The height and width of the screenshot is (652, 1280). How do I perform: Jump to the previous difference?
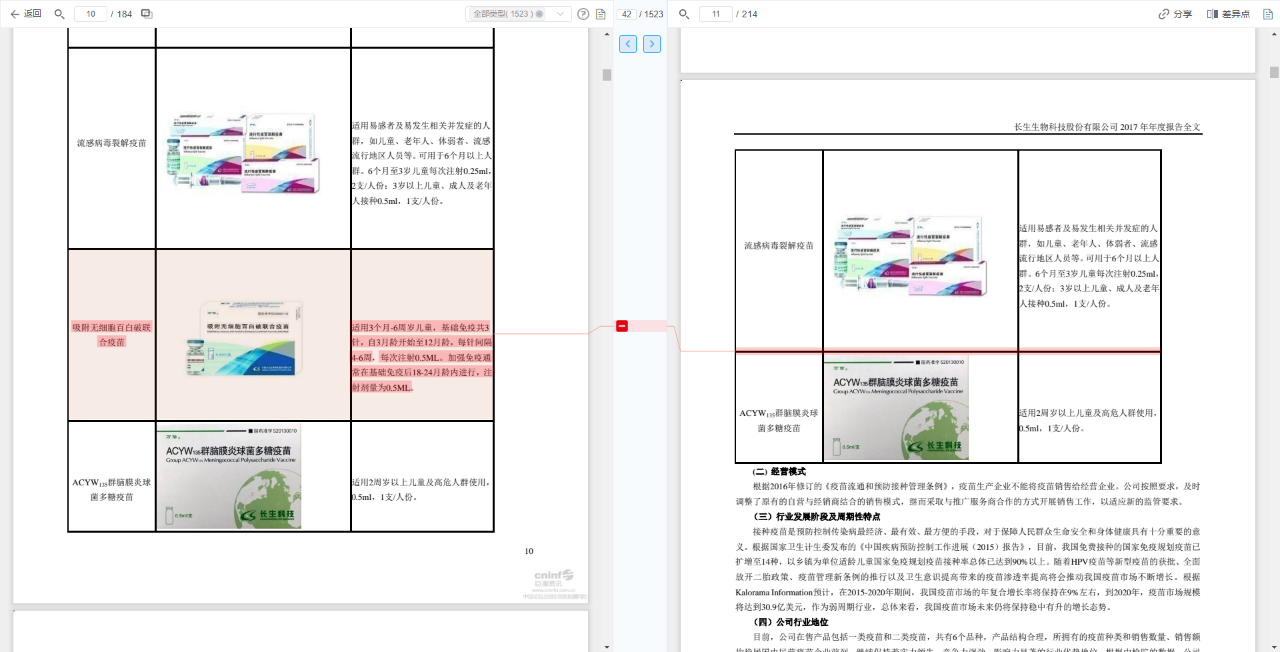(x=628, y=44)
